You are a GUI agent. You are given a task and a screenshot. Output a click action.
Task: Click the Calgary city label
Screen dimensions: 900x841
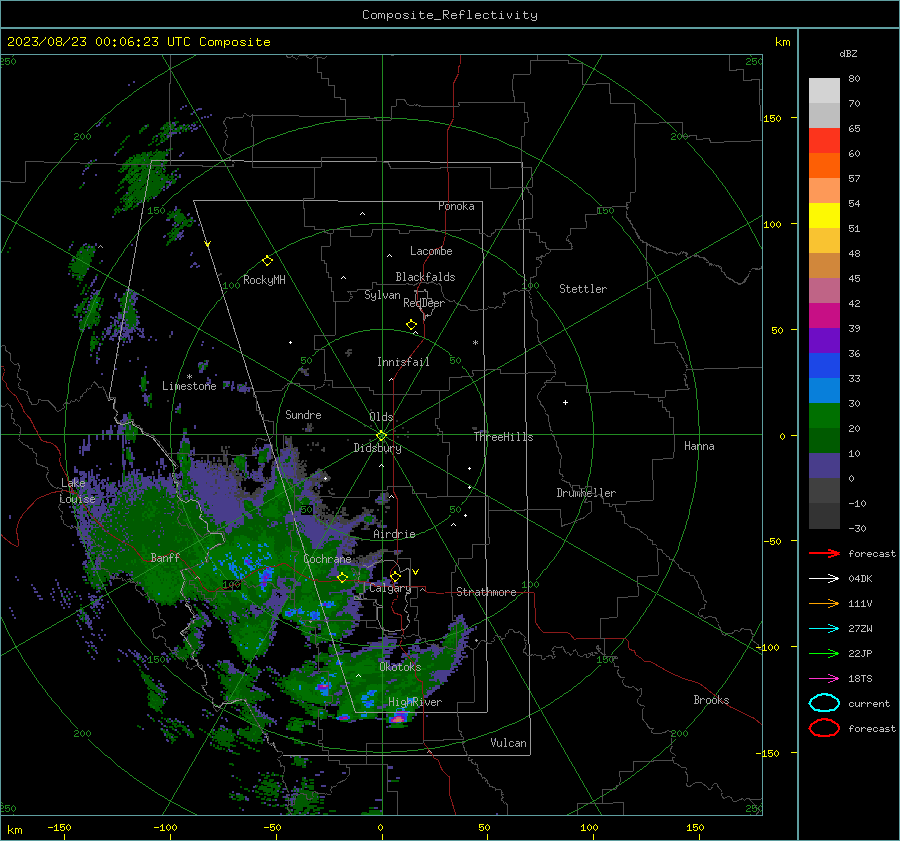(x=390, y=588)
